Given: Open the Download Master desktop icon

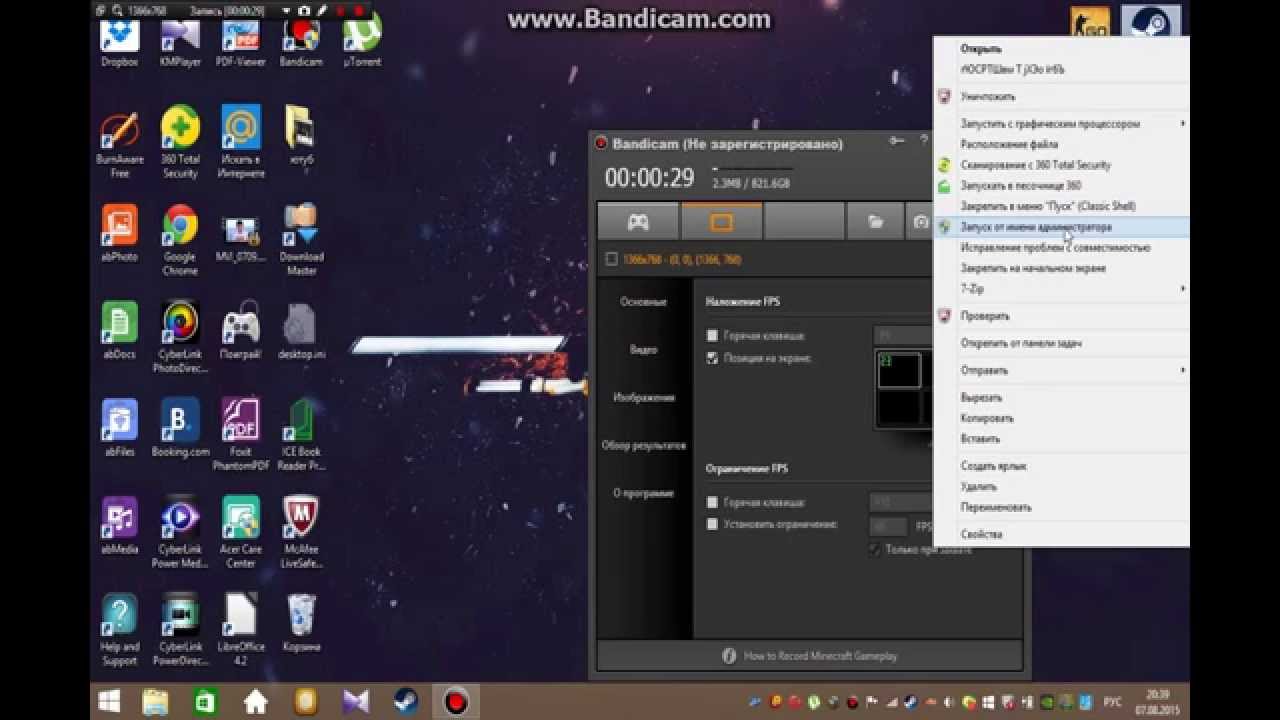Looking at the screenshot, I should point(301,241).
